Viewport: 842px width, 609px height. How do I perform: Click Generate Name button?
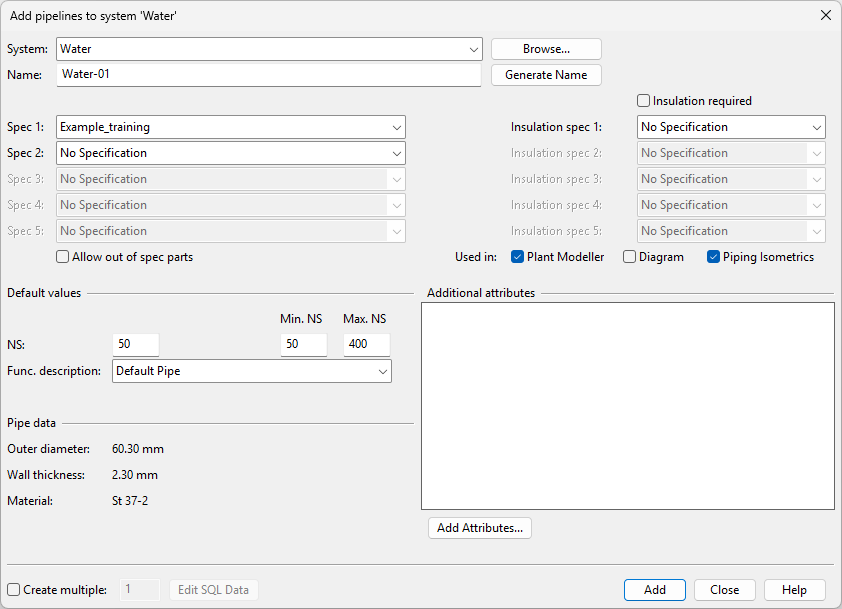546,75
